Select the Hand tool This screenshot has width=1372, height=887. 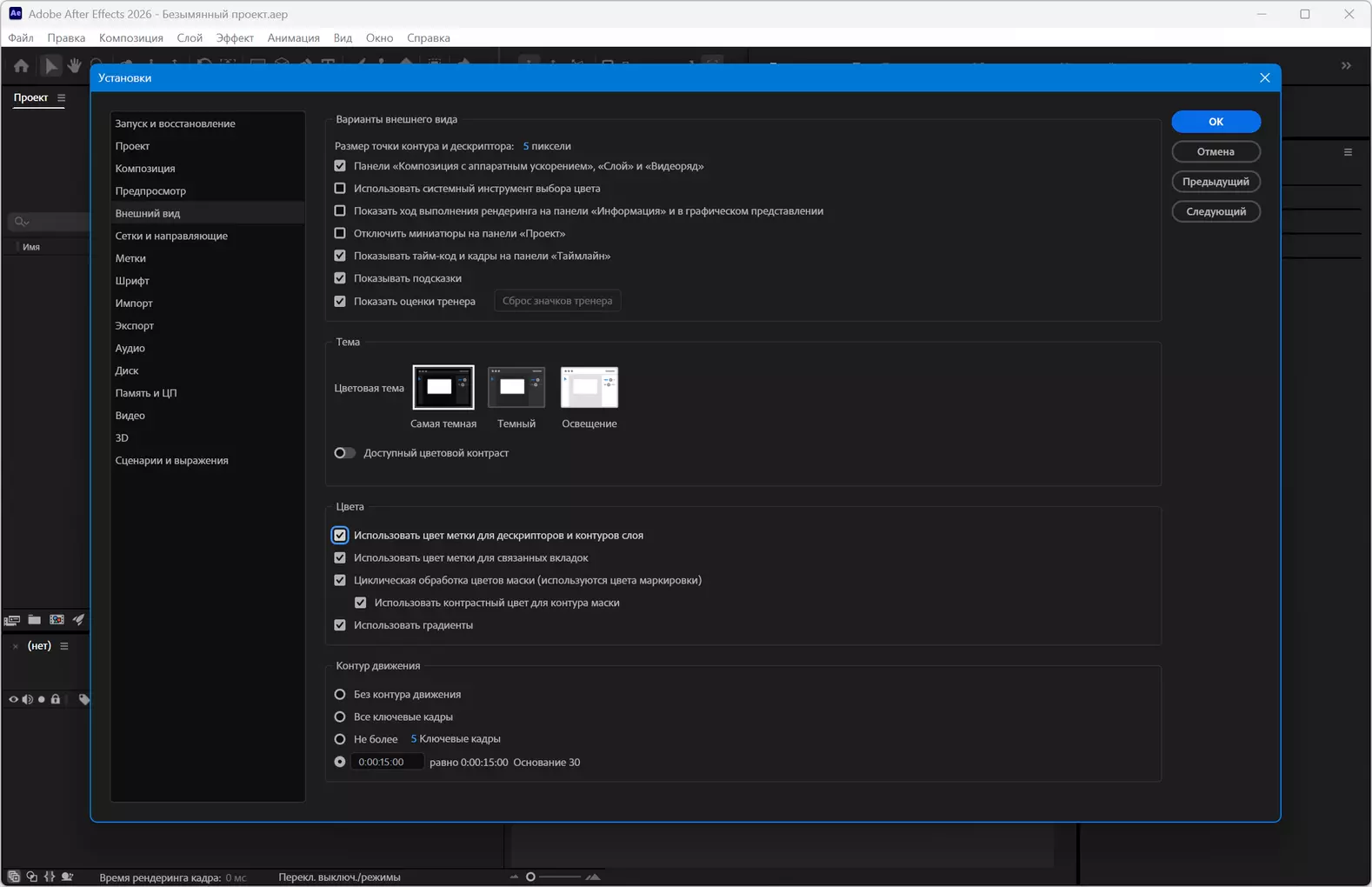click(x=75, y=66)
